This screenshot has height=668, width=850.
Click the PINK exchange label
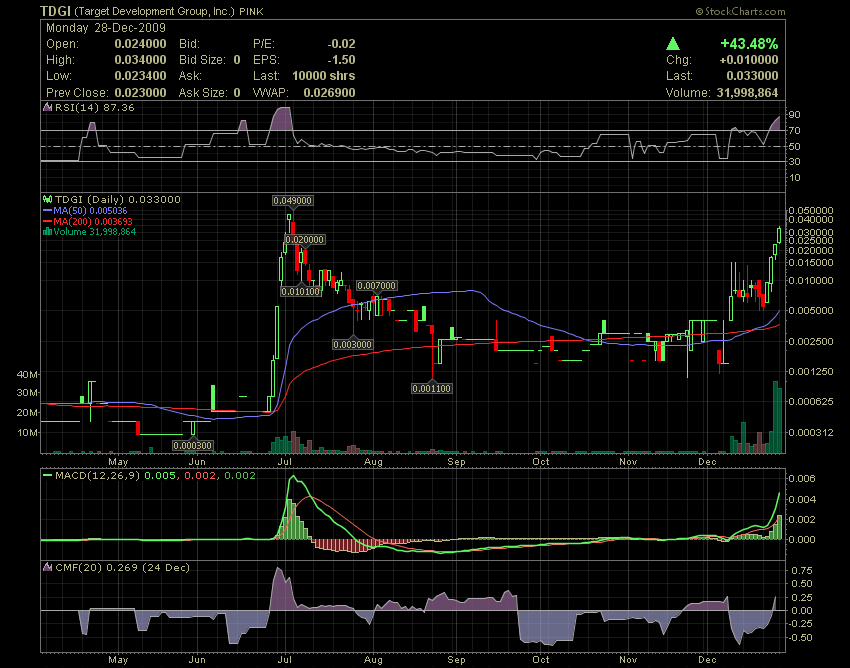(x=252, y=12)
